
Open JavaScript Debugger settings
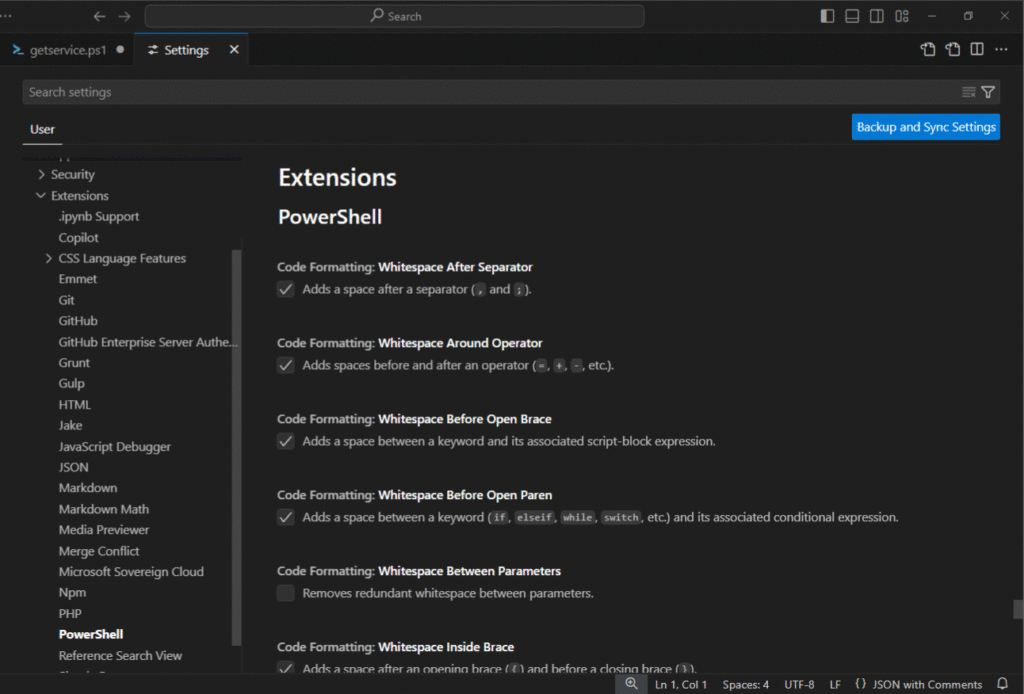coord(114,447)
